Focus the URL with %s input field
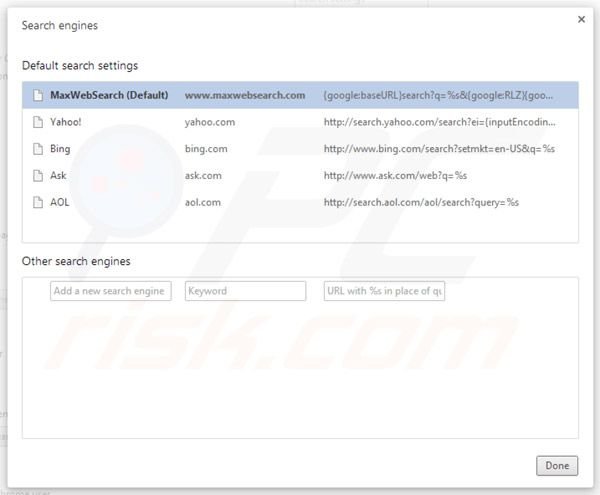The width and height of the screenshot is (600, 495). click(x=384, y=291)
